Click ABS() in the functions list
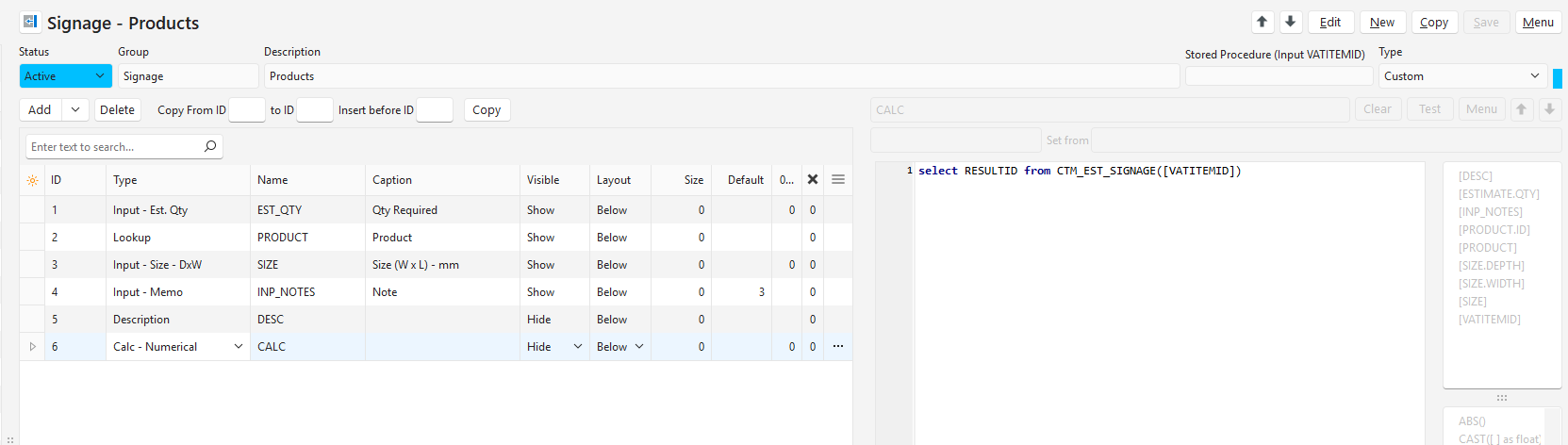 1472,421
